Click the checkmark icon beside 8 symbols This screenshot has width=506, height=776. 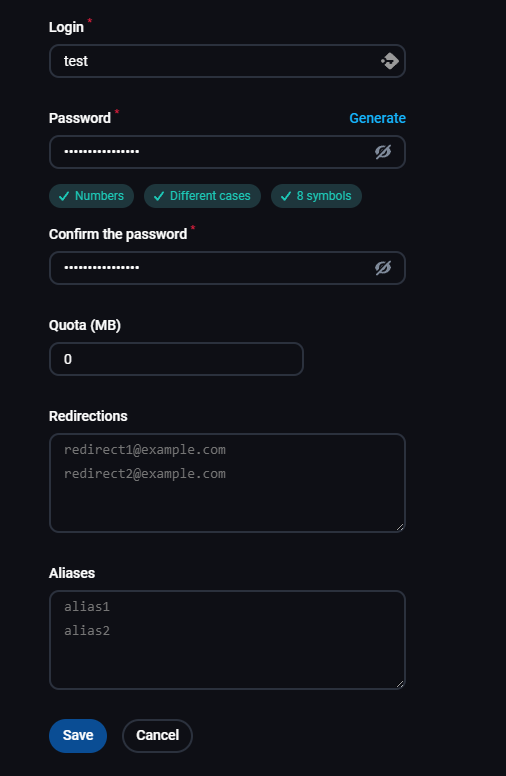pyautogui.click(x=286, y=196)
